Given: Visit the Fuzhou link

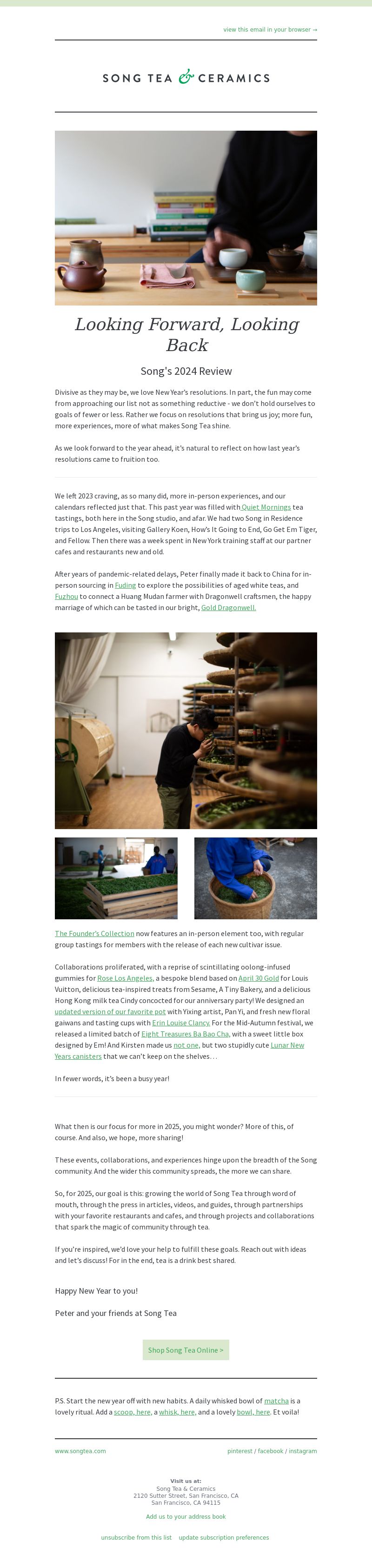Looking at the screenshot, I should [66, 597].
